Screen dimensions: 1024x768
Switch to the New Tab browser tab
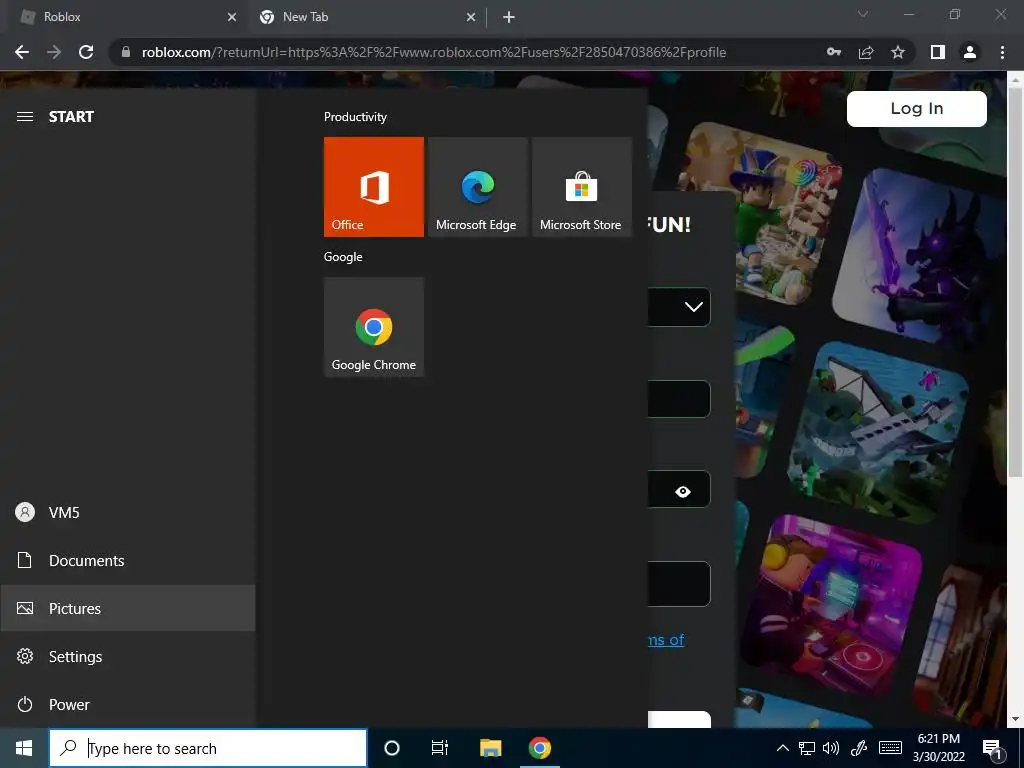366,17
